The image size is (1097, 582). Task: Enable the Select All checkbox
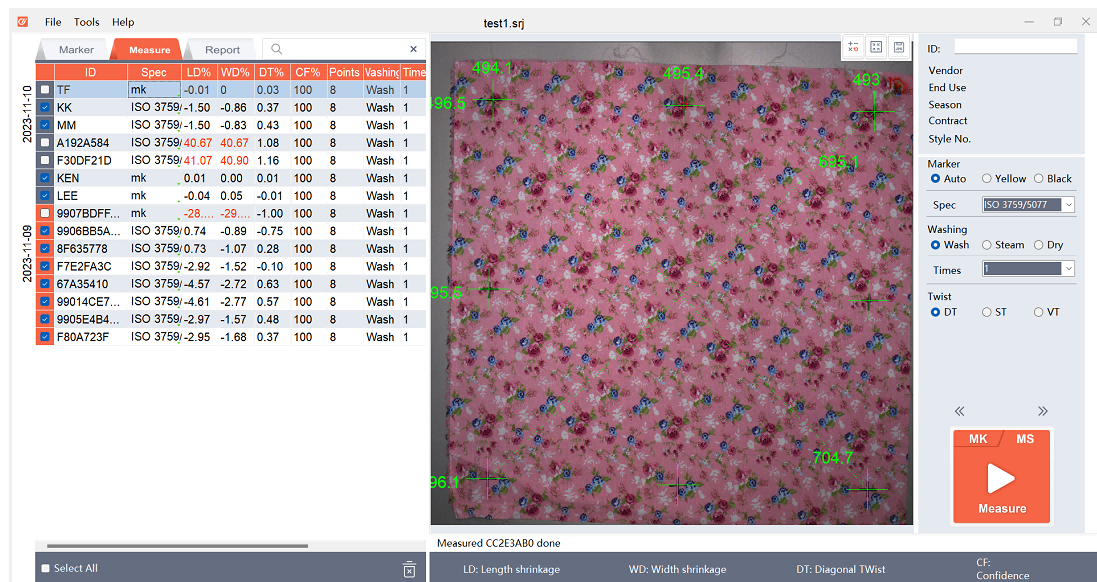tap(45, 568)
